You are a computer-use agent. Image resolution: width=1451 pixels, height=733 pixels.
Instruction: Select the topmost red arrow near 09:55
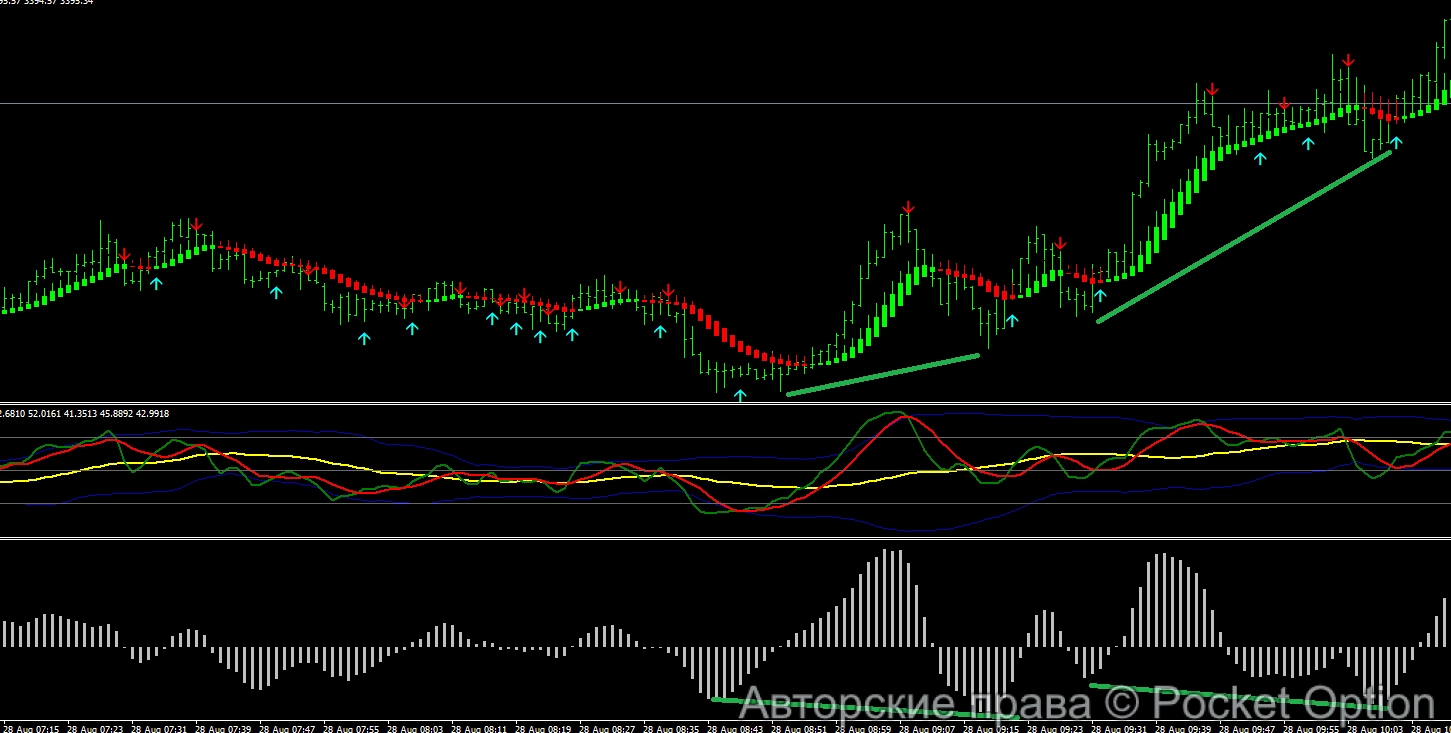tap(1349, 62)
